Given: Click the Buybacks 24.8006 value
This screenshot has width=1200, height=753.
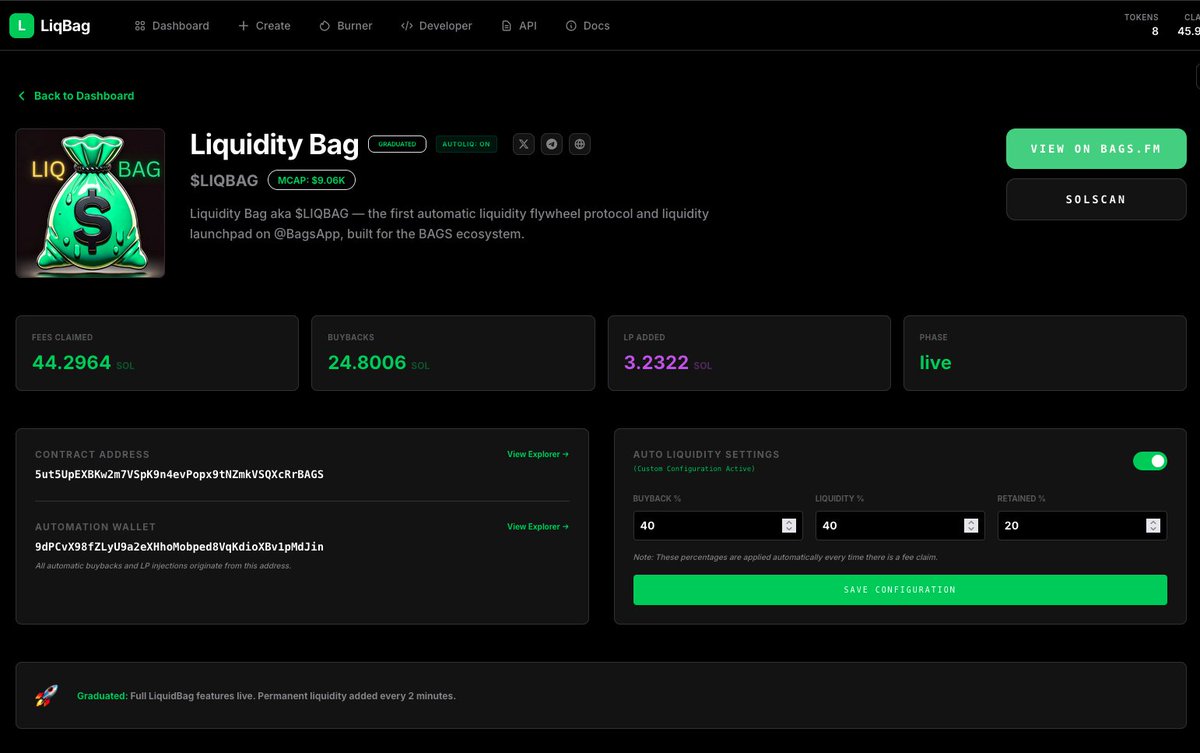Looking at the screenshot, I should click(367, 363).
